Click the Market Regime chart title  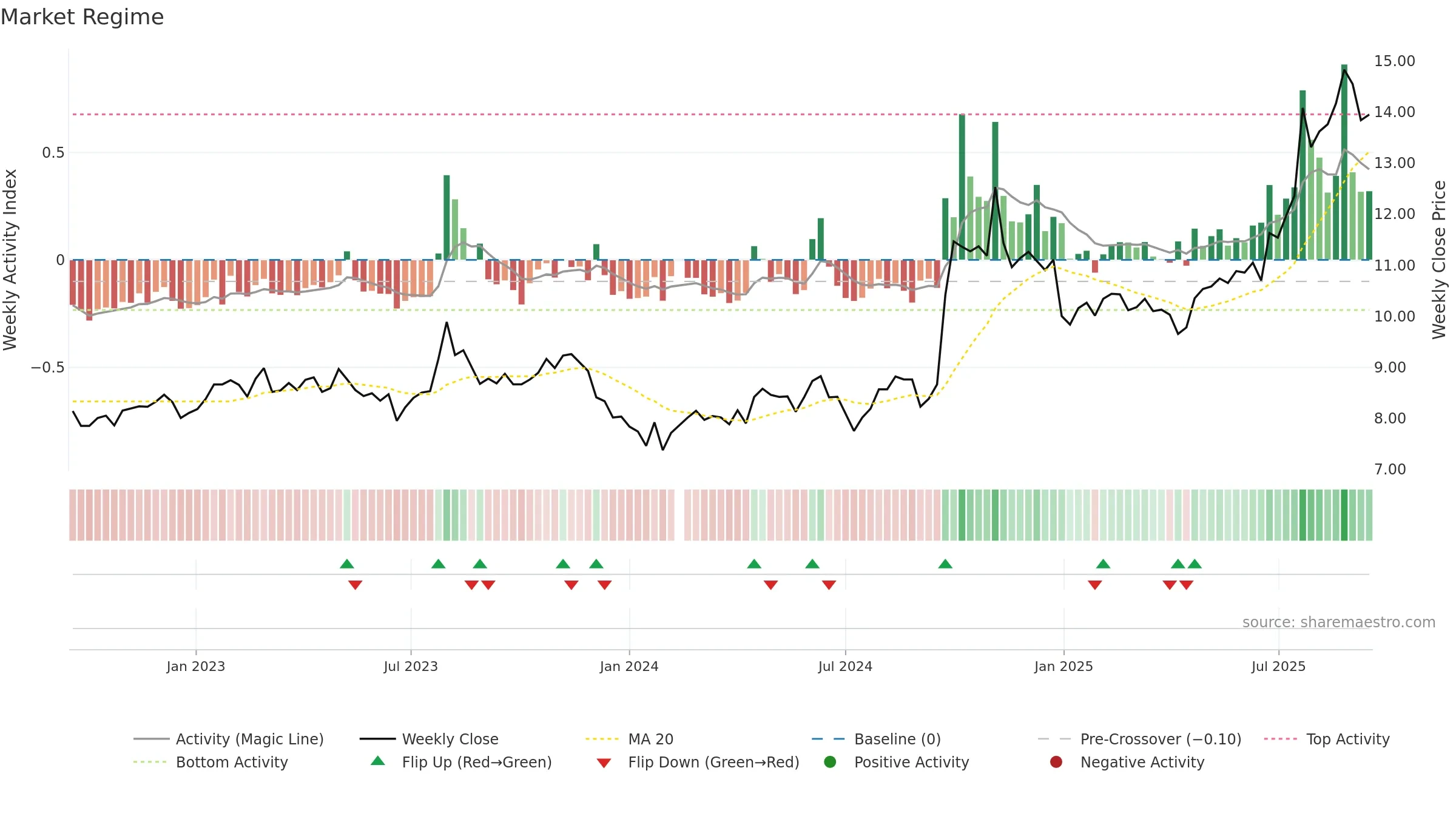pos(82,17)
